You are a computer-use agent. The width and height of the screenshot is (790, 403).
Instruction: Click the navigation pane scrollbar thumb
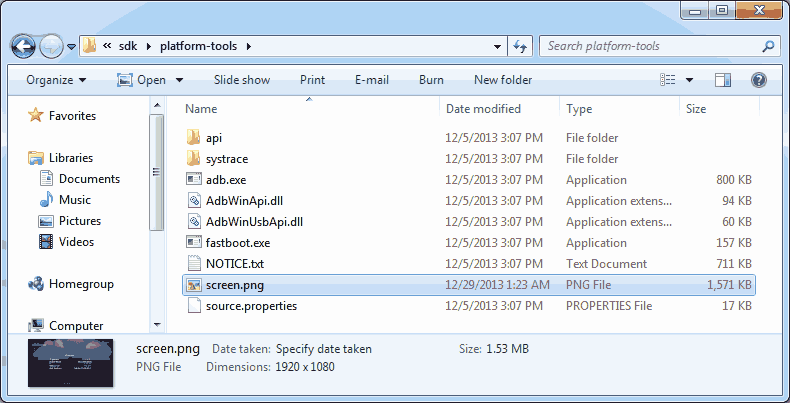coord(157,172)
